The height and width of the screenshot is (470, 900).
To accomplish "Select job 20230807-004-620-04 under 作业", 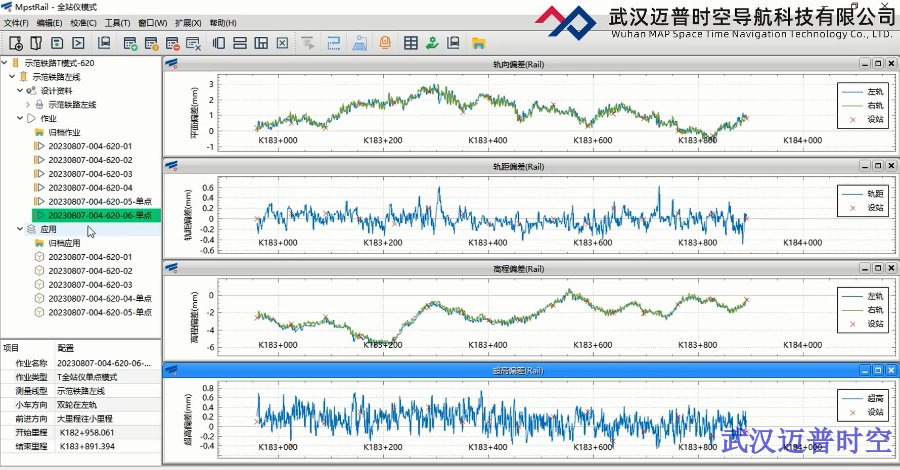I will 90,188.
